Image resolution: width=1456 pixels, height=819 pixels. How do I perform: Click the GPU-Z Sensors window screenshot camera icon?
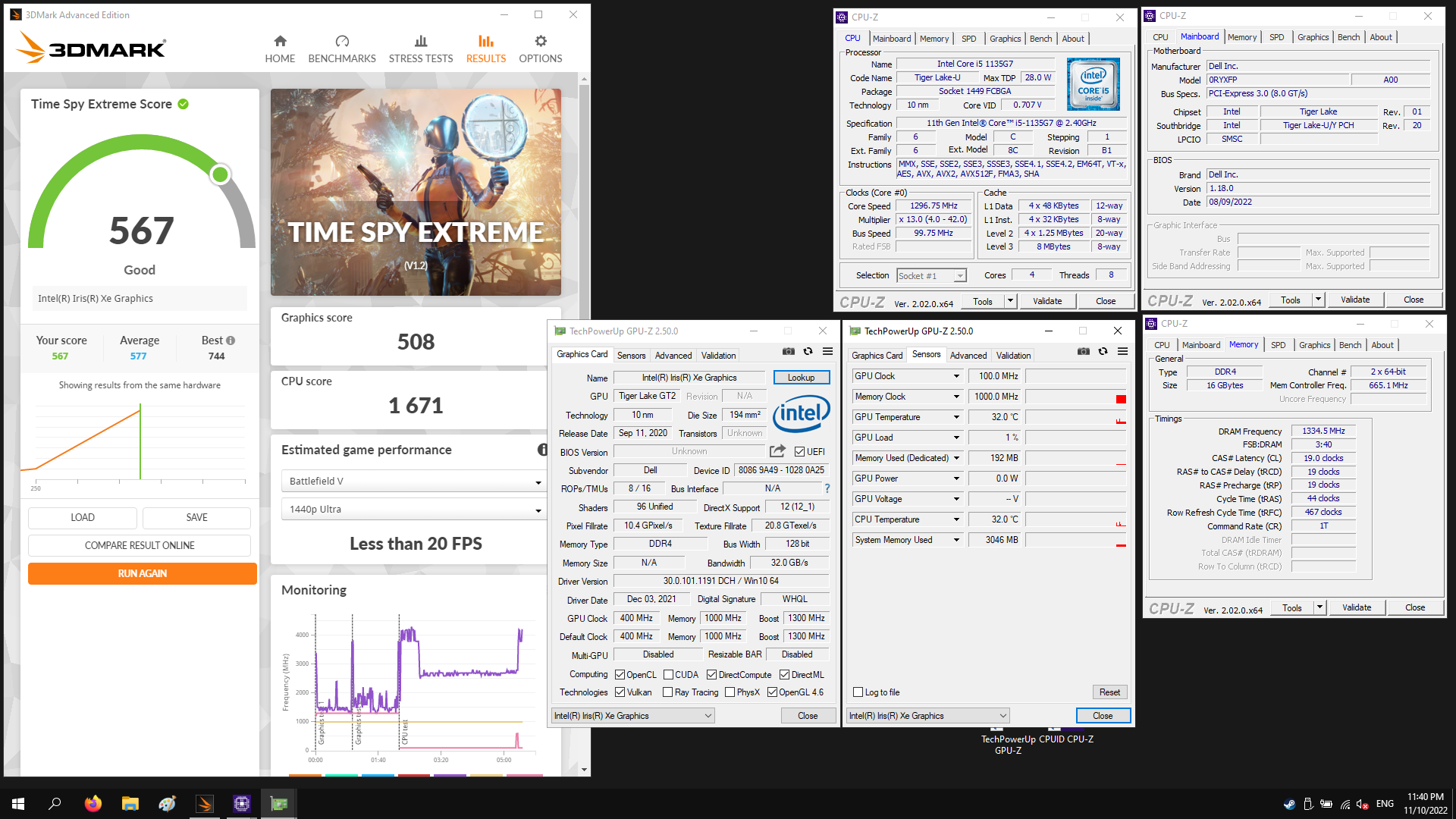tap(1084, 351)
